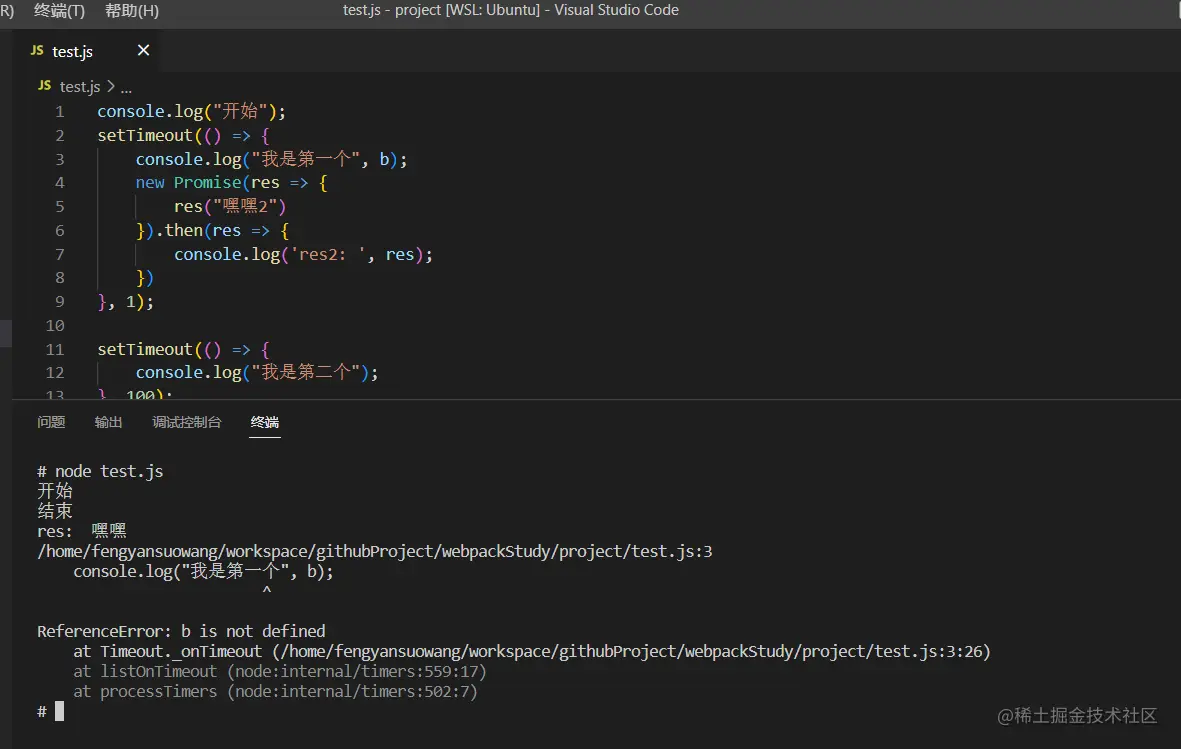The width and height of the screenshot is (1181, 749).
Task: Click the 开始 terminal output line
Action: click(x=55, y=491)
